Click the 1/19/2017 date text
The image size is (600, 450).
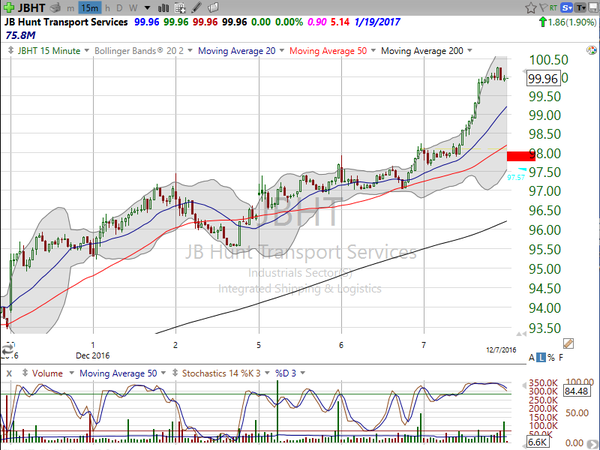tap(377, 22)
